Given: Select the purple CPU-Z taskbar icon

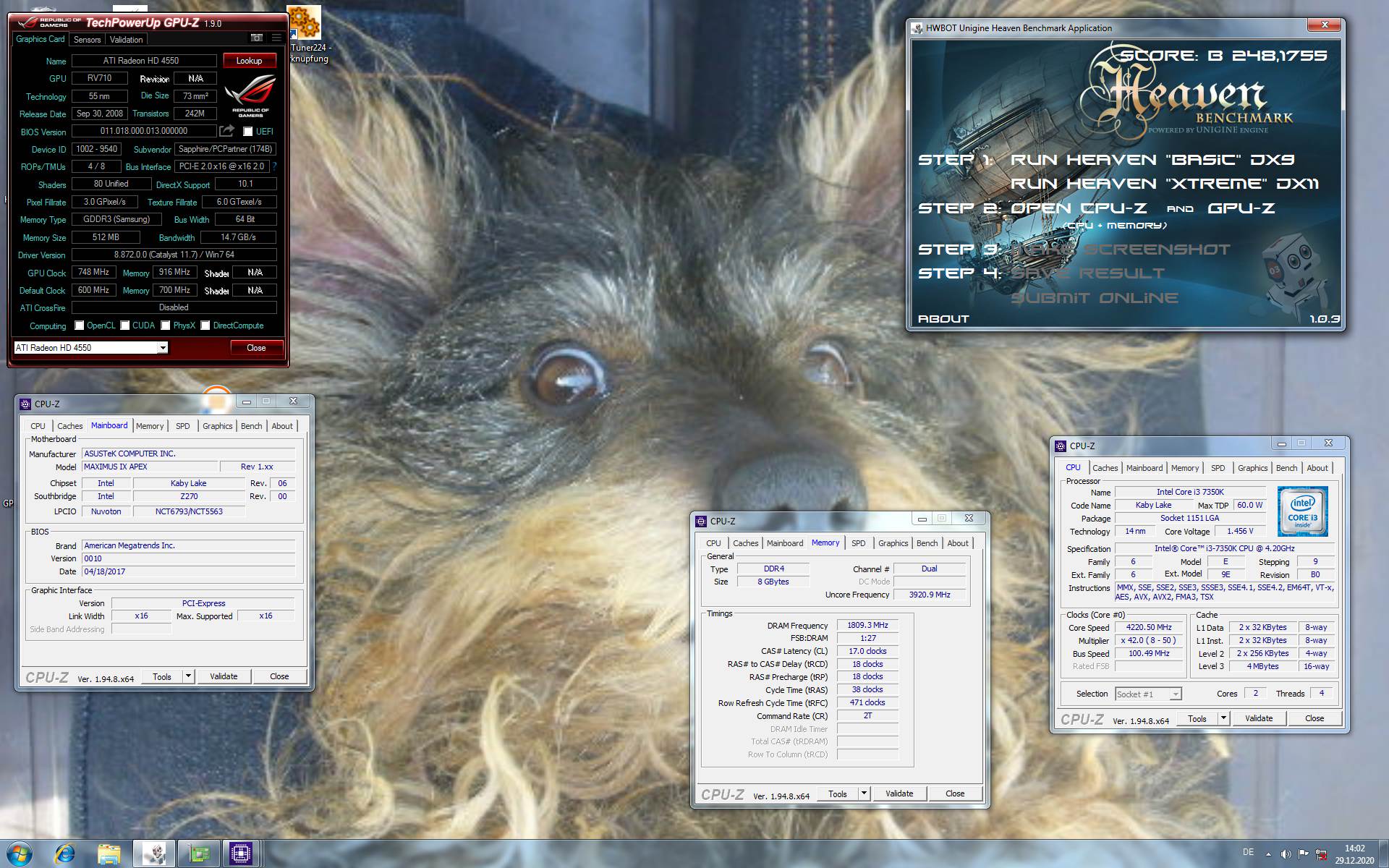Looking at the screenshot, I should 241,854.
